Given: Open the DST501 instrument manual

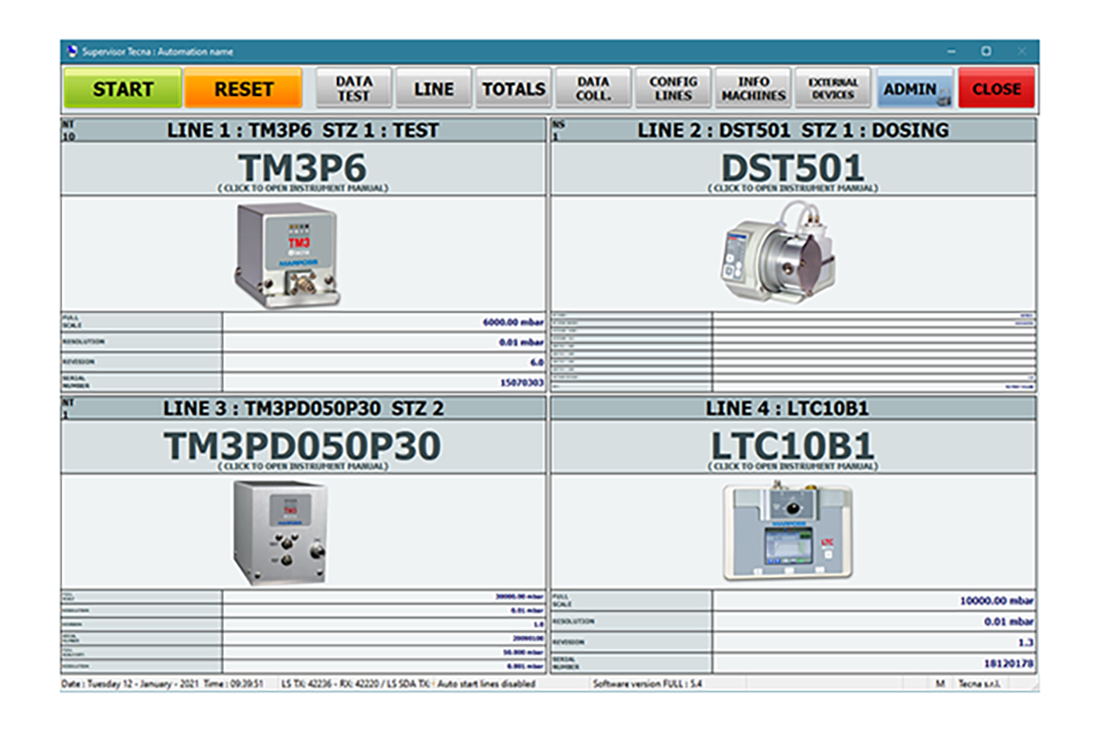Looking at the screenshot, I should click(x=793, y=169).
